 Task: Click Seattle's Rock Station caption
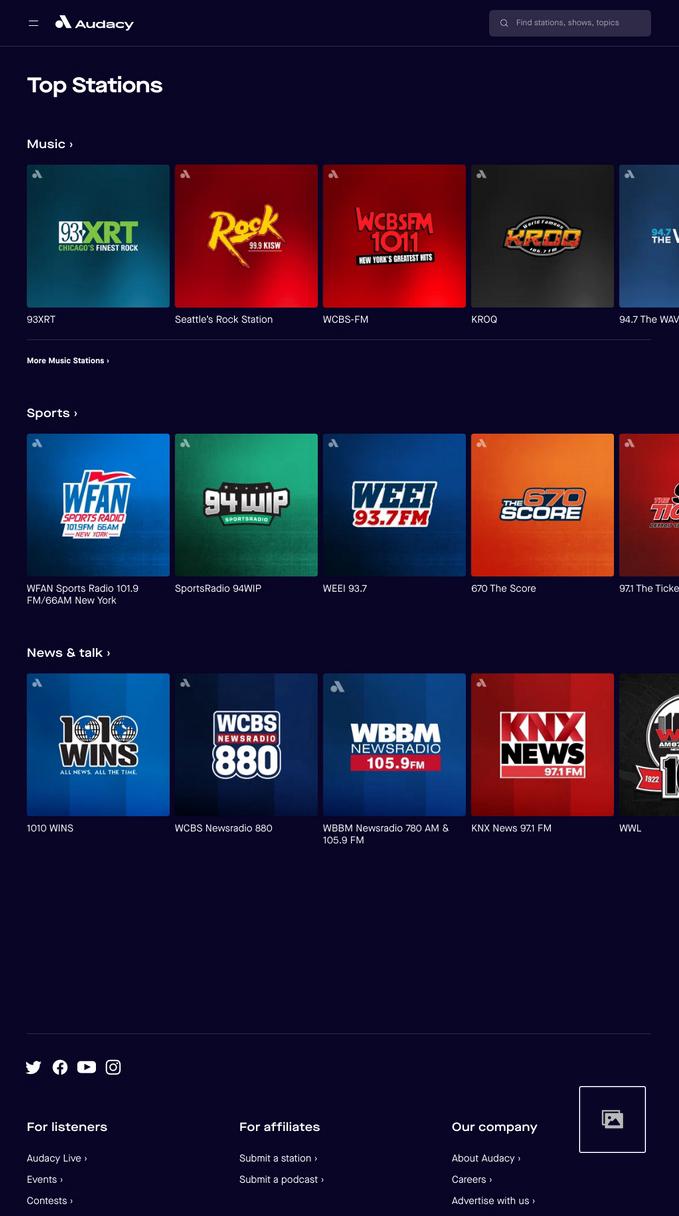click(224, 320)
